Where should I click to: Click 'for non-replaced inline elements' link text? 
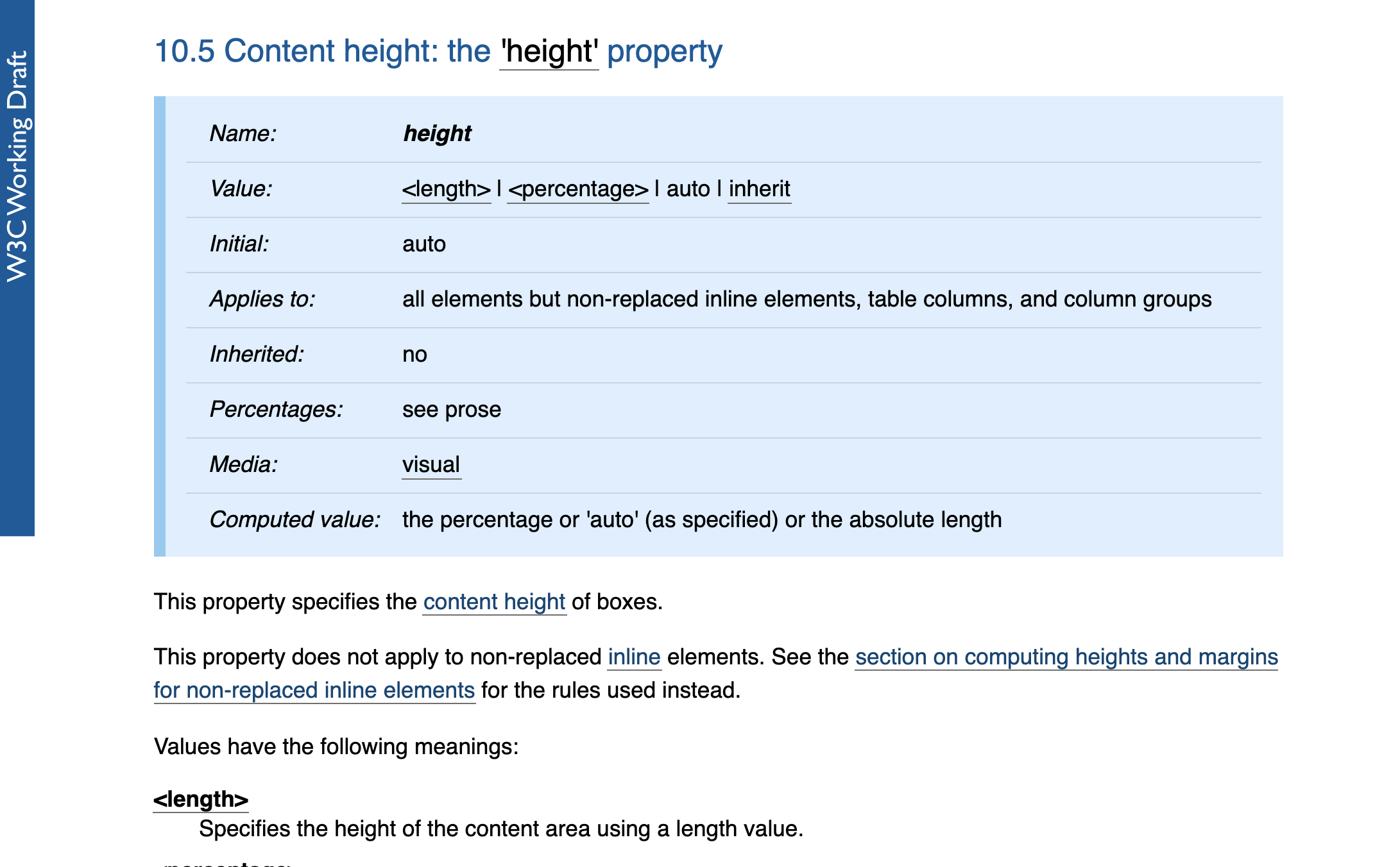(314, 691)
